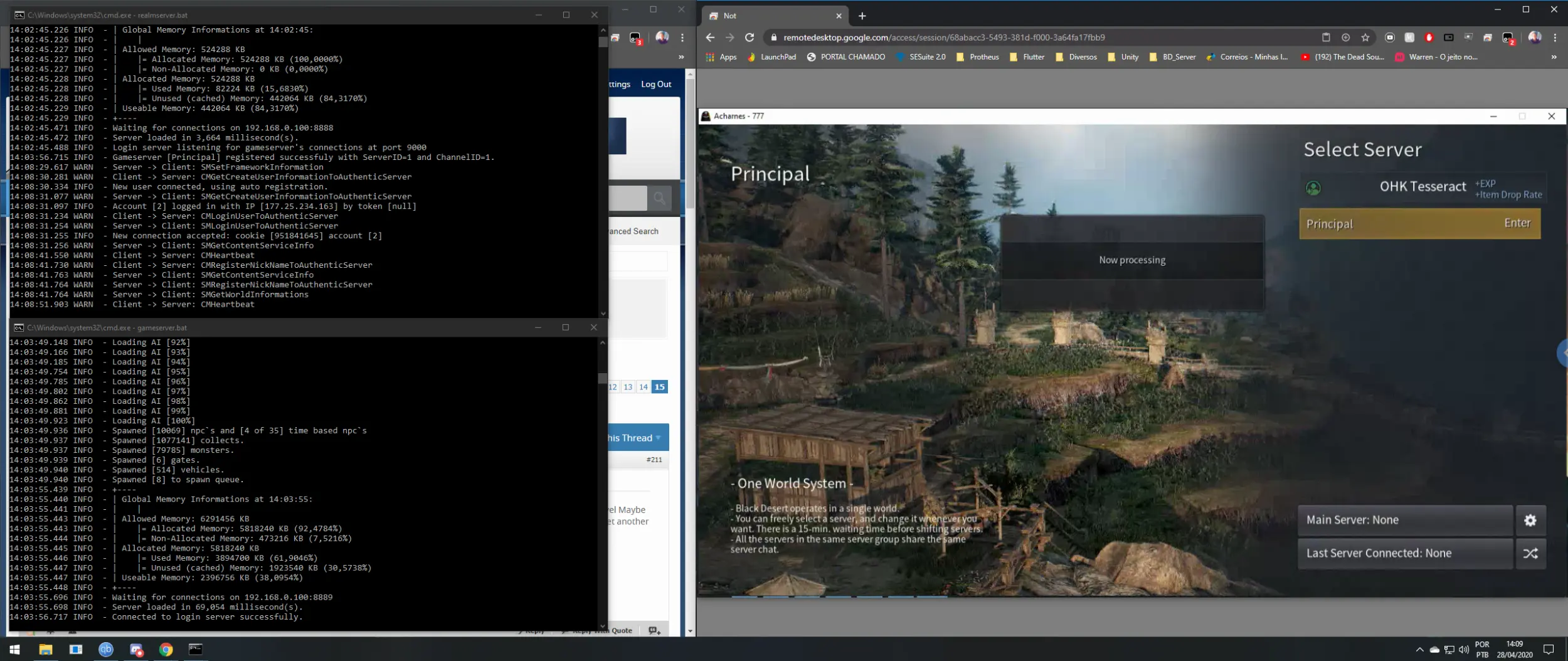Expand the hidden bookmarks overflow chevron
The image size is (1568, 661).
(x=1554, y=57)
